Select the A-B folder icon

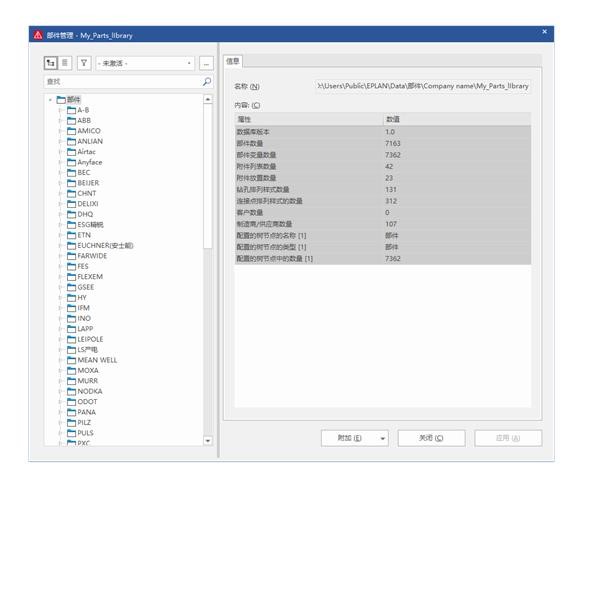click(x=72, y=110)
